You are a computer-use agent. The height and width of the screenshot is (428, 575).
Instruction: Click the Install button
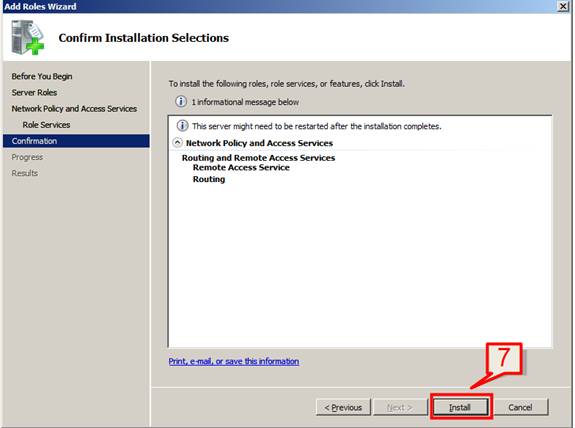461,407
